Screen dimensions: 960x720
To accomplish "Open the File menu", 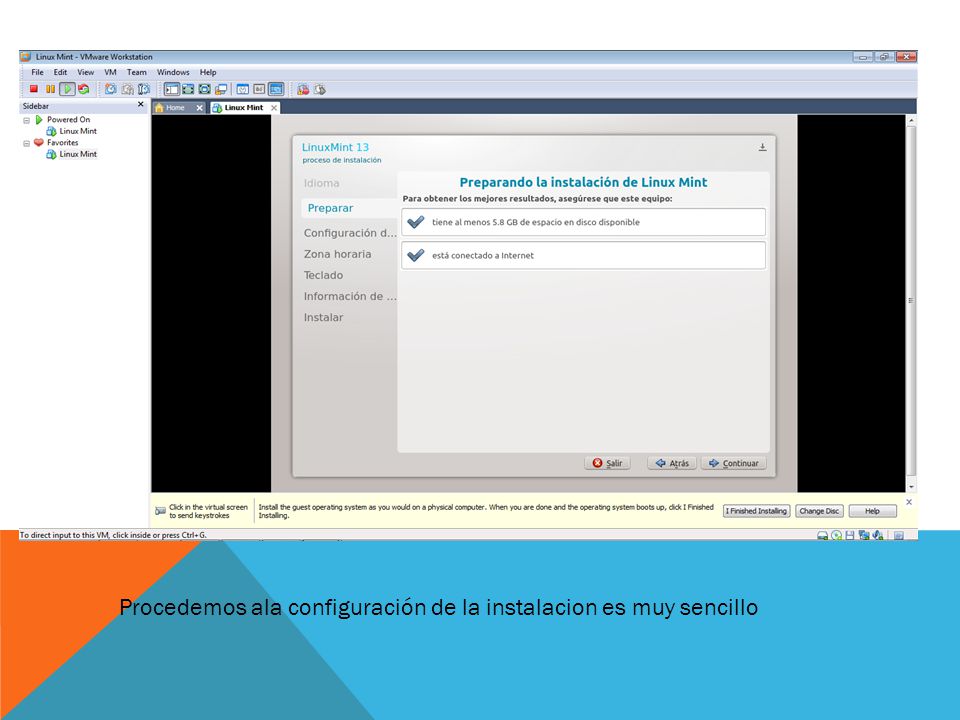I will tap(37, 72).
